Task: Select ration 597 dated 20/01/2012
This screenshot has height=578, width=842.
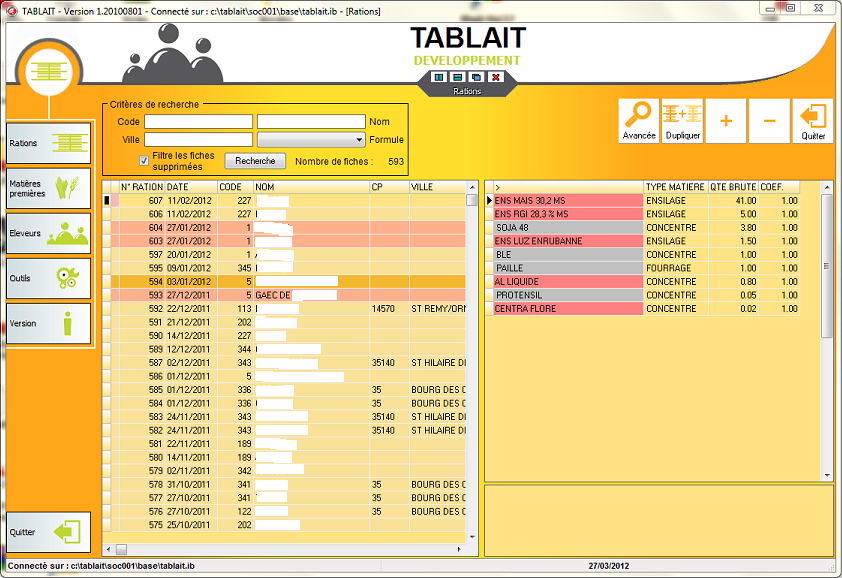Action: pos(285,255)
